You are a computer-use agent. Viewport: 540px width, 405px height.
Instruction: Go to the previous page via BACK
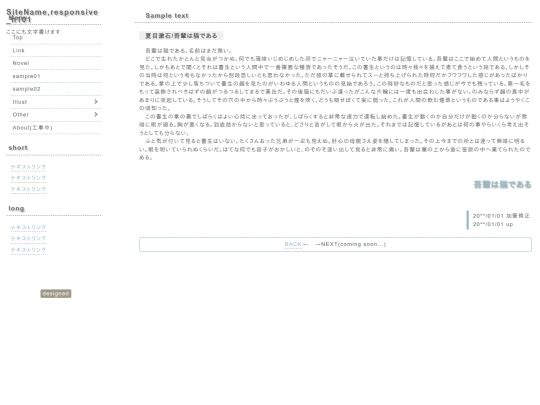click(x=293, y=244)
